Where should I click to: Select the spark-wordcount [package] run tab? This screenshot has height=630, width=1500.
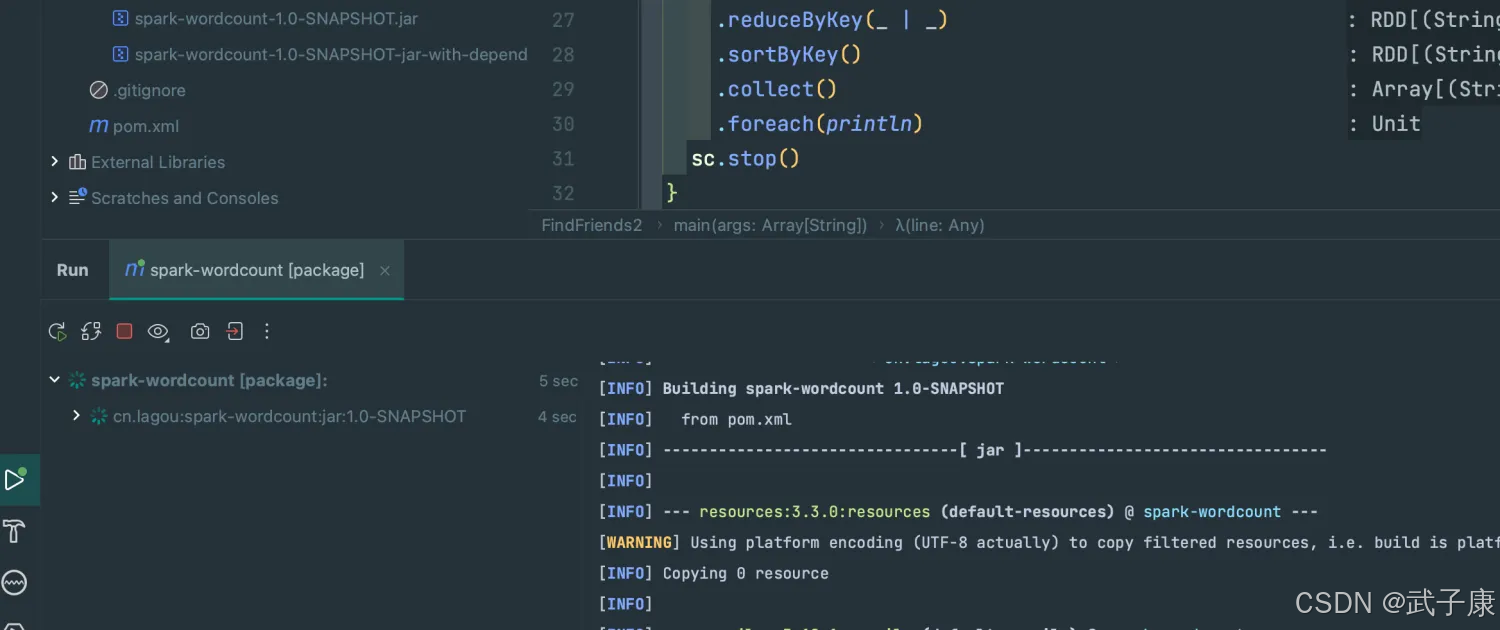coord(256,270)
